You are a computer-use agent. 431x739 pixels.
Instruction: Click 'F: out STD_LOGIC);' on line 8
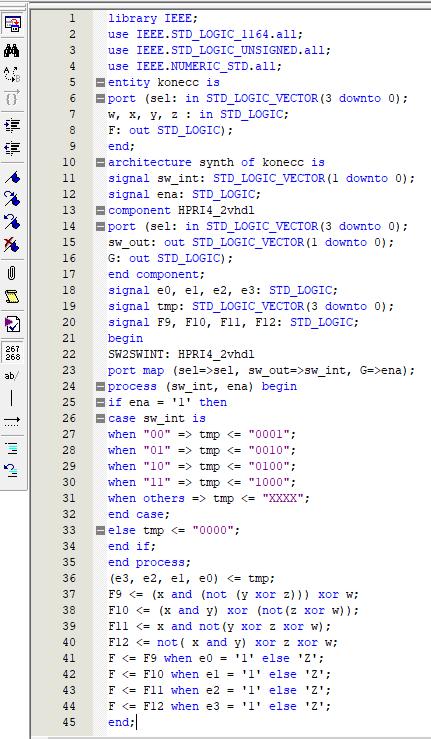[x=170, y=131]
